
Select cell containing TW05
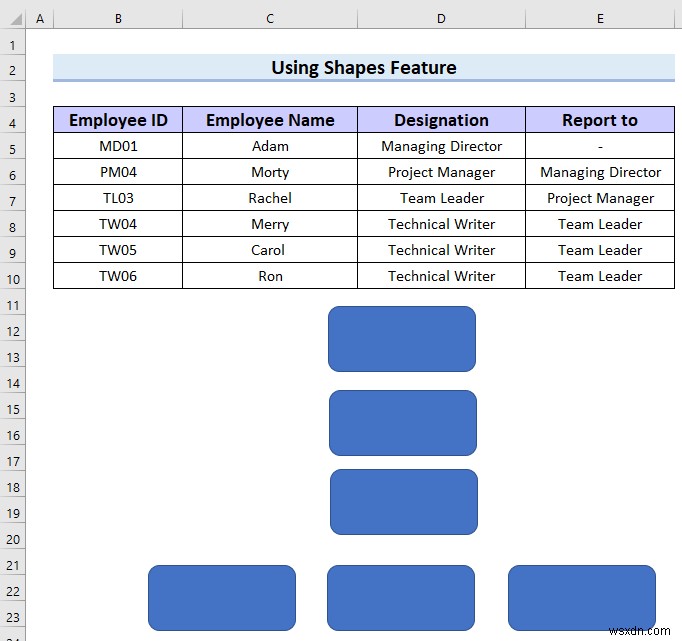tap(118, 250)
